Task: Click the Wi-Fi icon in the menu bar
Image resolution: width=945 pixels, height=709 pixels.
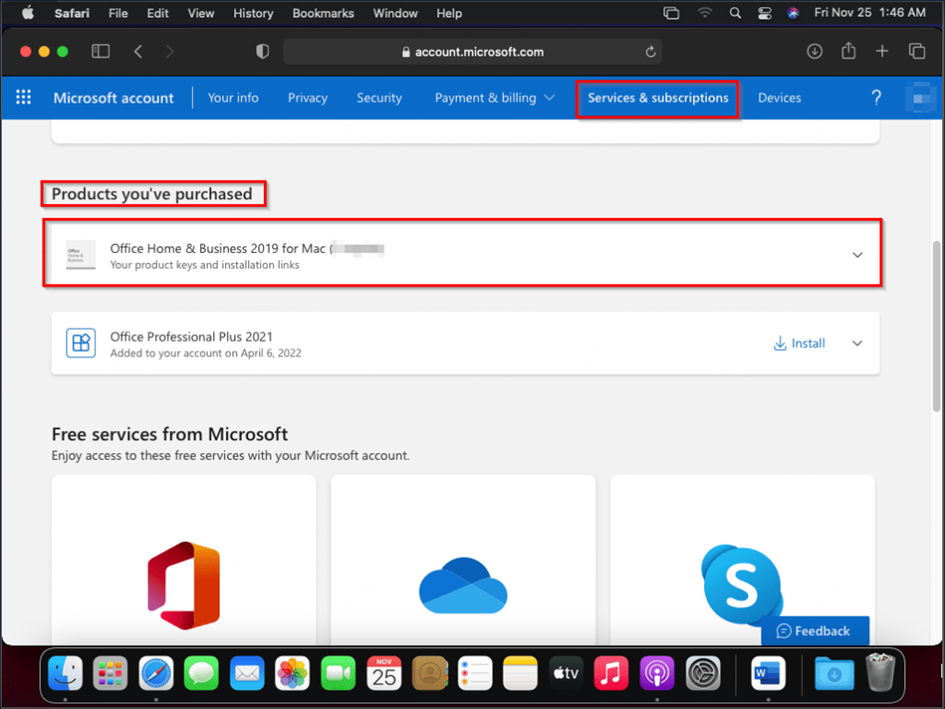Action: (705, 13)
